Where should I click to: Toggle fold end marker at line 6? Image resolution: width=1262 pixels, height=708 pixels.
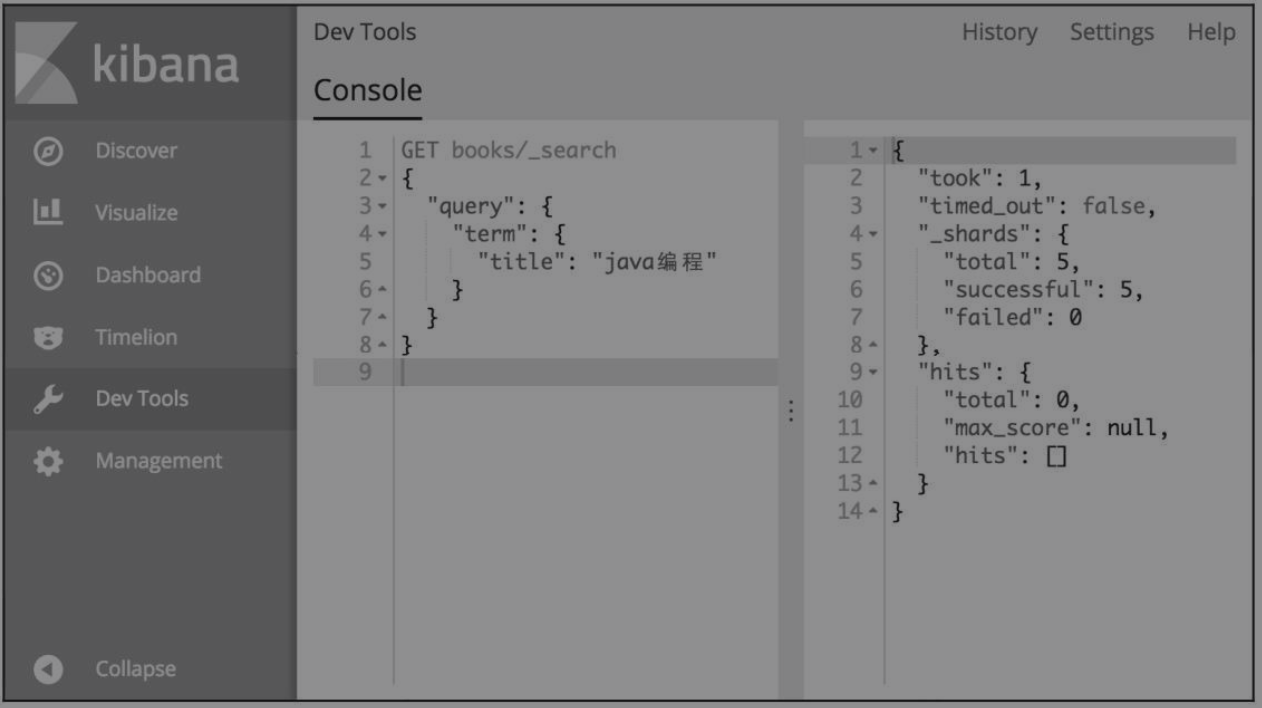pos(380,290)
